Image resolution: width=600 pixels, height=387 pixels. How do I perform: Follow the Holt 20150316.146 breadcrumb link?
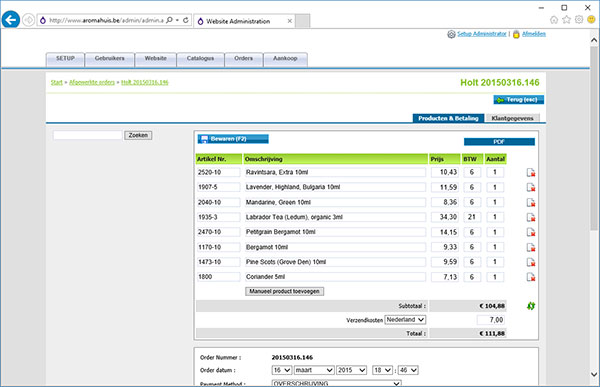pyautogui.click(x=145, y=82)
